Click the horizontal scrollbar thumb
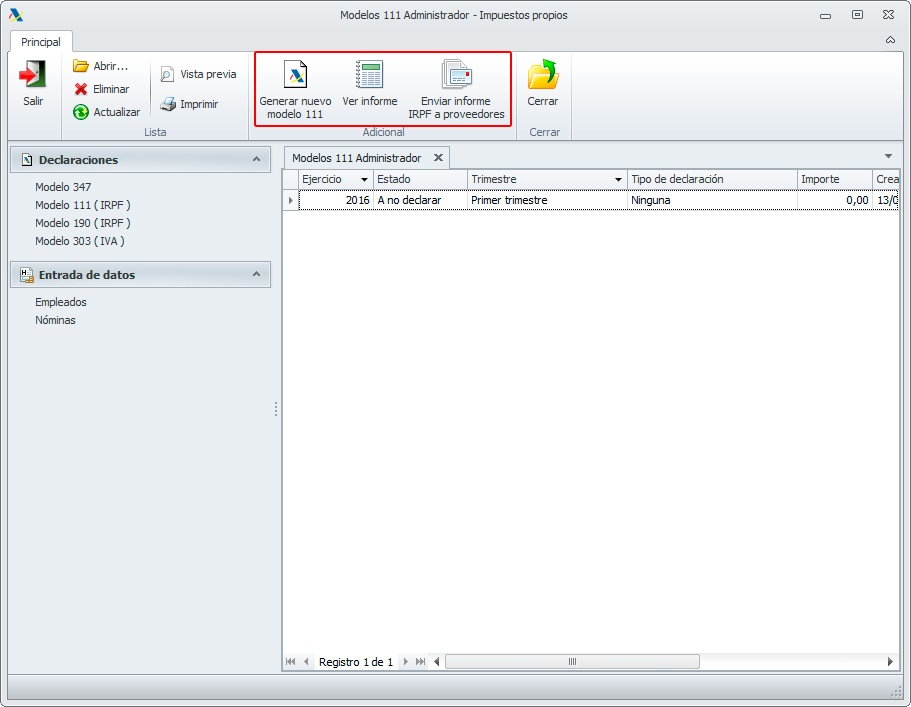The width and height of the screenshot is (911, 707). click(x=572, y=662)
